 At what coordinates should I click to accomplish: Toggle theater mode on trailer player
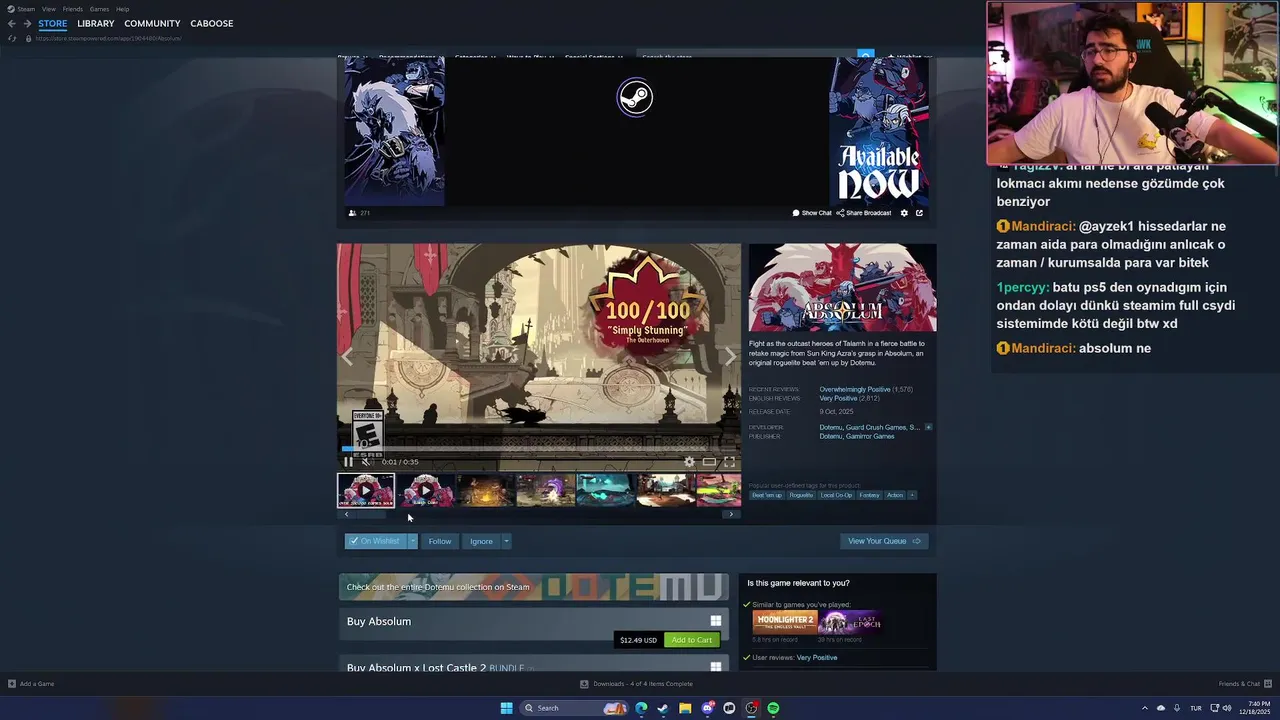[709, 462]
